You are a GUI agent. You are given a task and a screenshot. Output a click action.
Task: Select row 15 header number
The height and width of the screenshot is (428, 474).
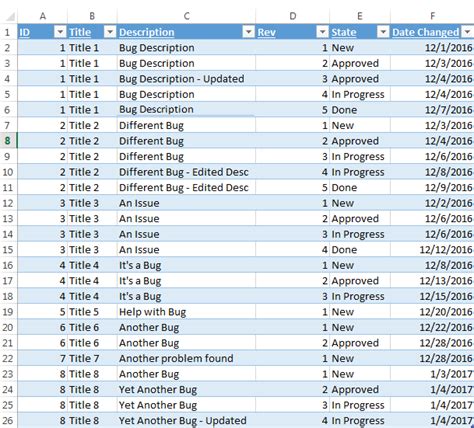point(8,250)
